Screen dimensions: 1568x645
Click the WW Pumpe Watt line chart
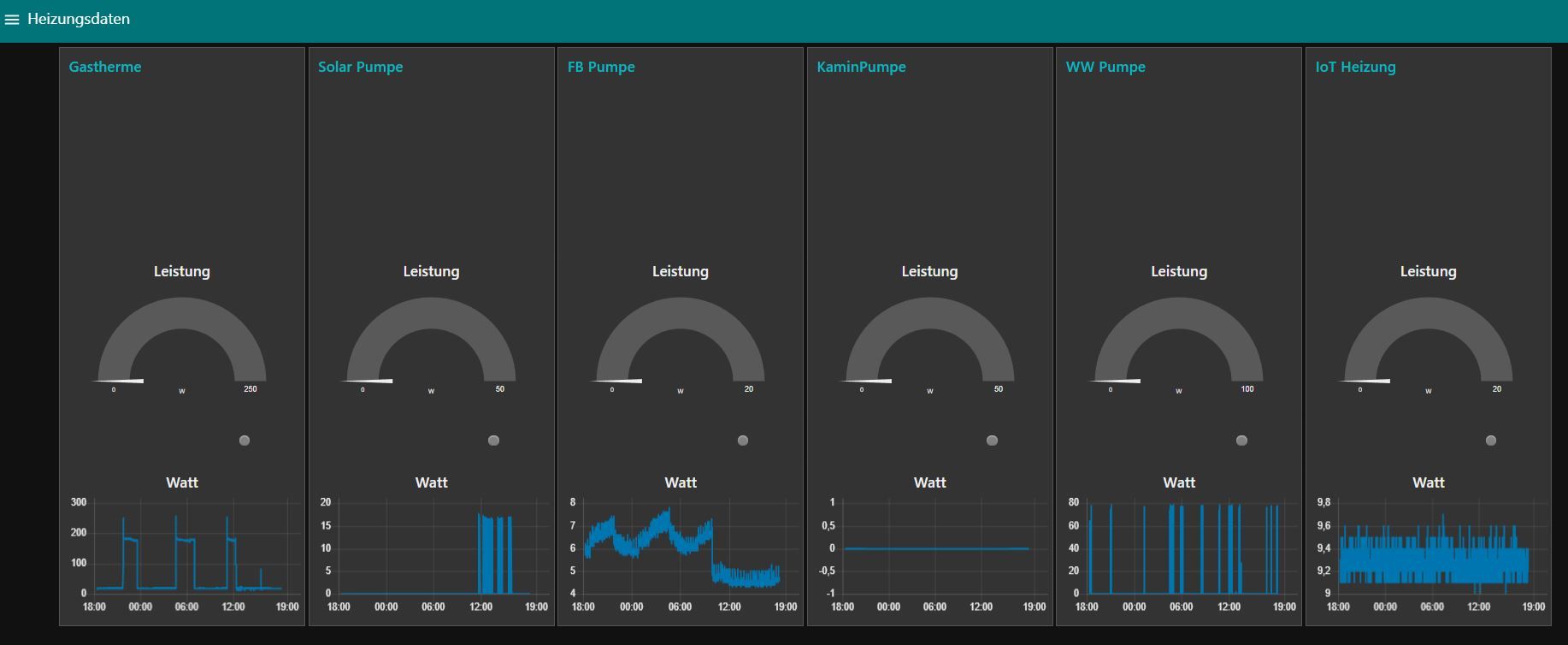pos(1180,554)
